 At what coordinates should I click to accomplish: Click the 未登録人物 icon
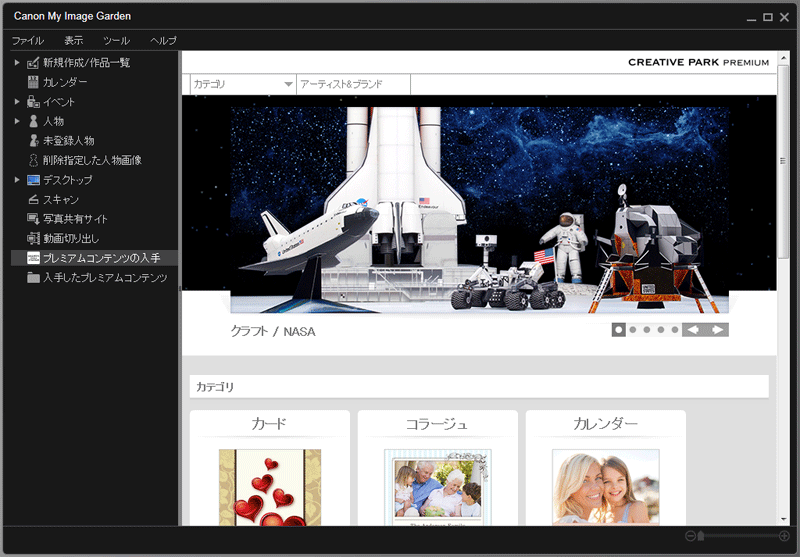coord(33,141)
